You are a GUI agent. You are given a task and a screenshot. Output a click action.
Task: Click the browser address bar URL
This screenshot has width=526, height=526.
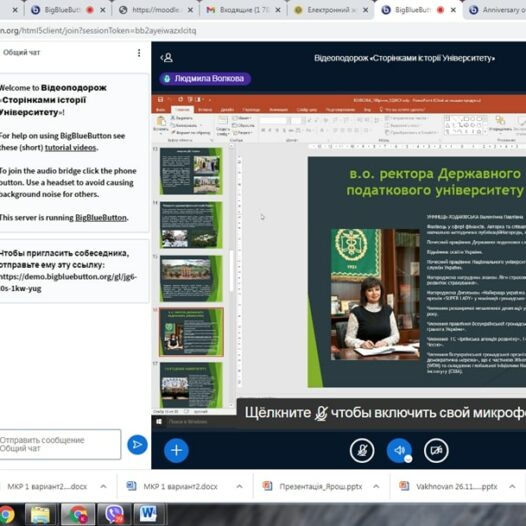(97, 31)
